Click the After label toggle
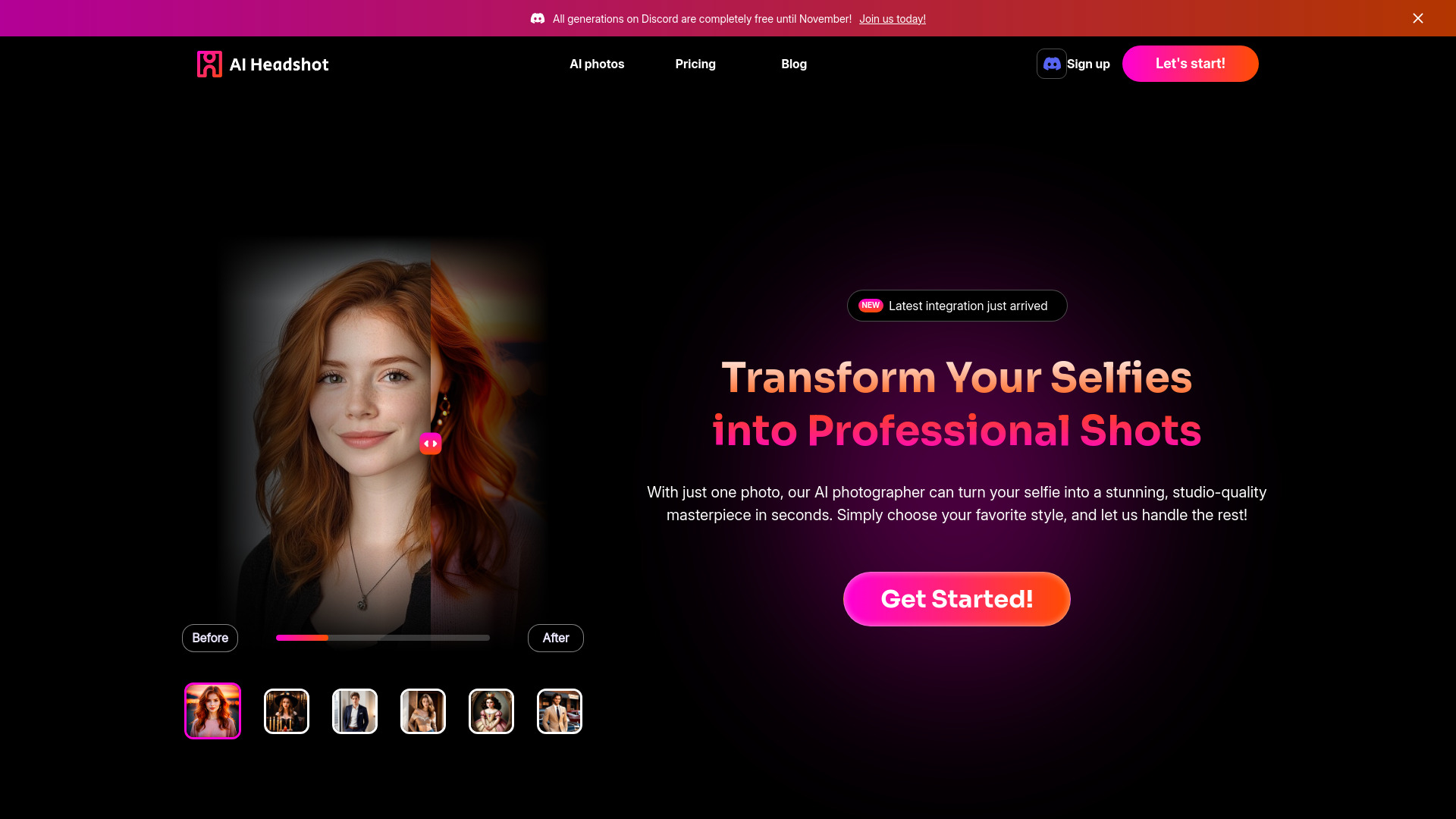The image size is (1456, 819). [x=555, y=637]
